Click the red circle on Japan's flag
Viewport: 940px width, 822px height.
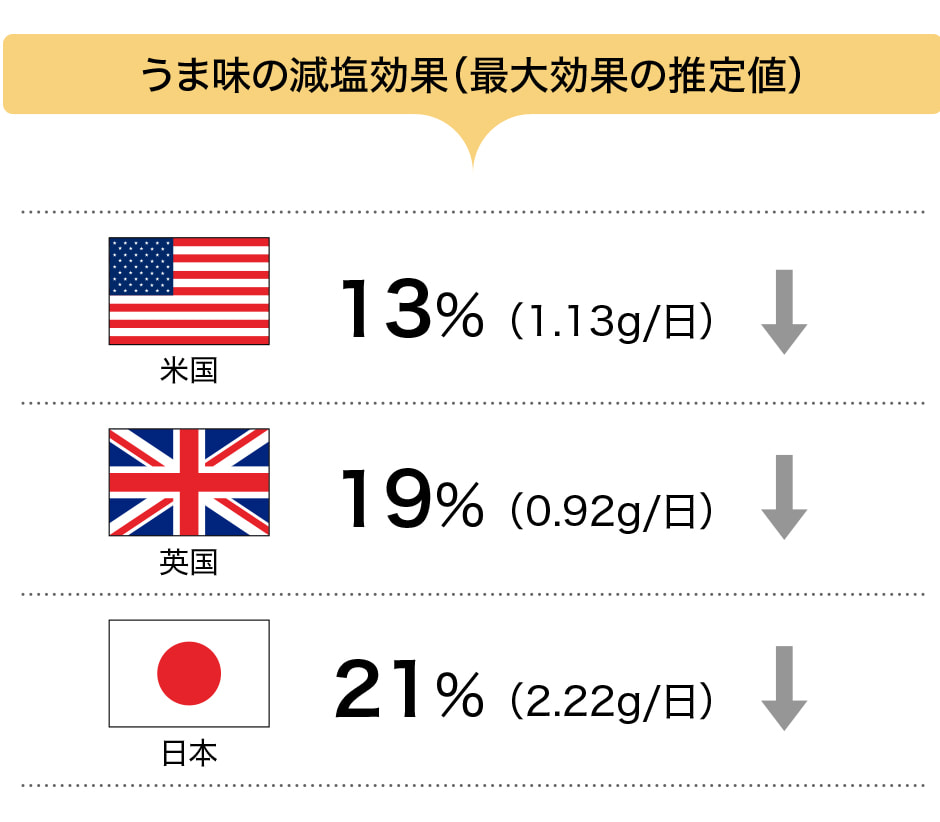coord(189,673)
